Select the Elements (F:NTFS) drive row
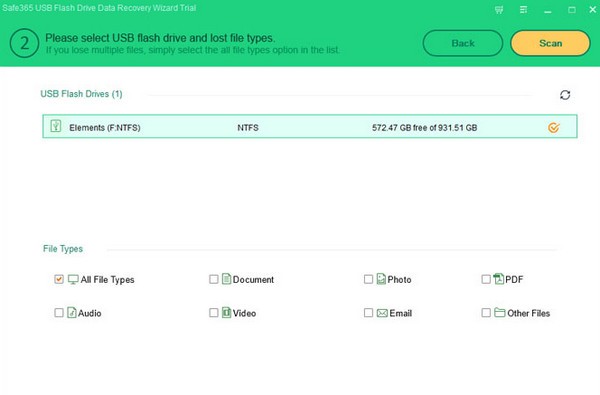This screenshot has height=395, width=600. pyautogui.click(x=310, y=126)
